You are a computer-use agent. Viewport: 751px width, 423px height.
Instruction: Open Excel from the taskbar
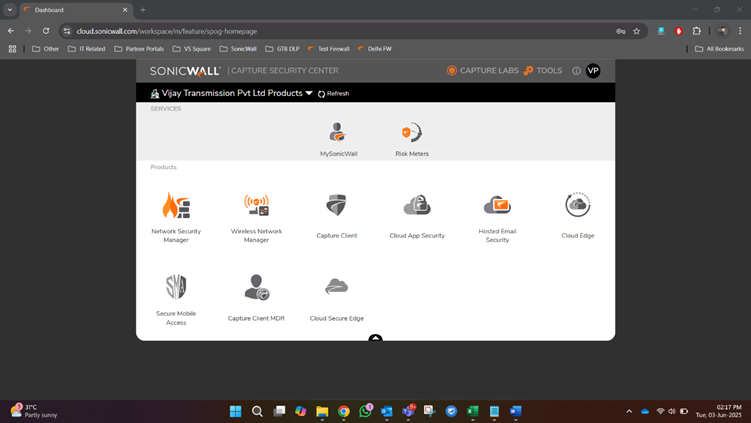point(473,411)
